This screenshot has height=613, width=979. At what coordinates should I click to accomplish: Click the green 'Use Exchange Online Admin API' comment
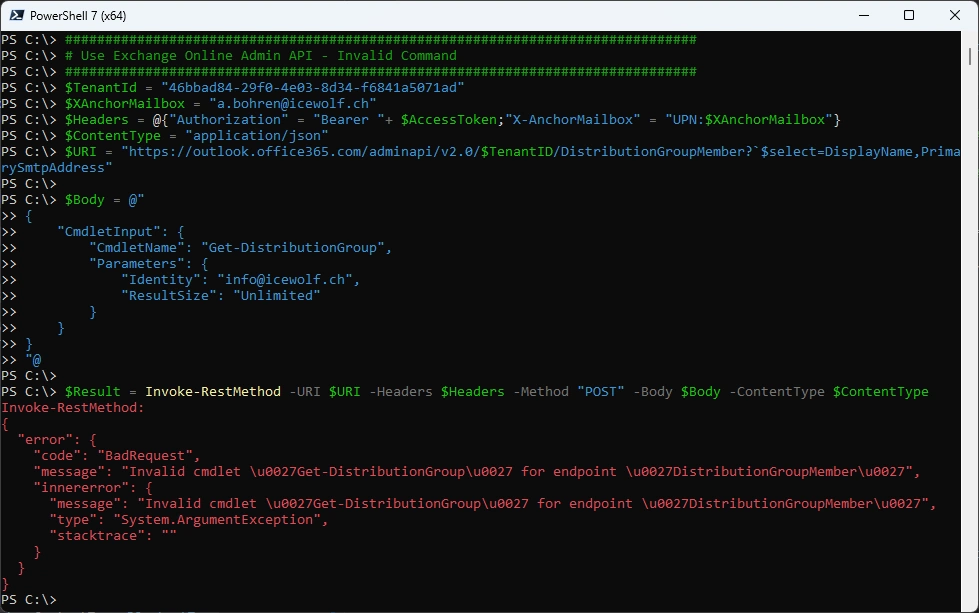[260, 56]
